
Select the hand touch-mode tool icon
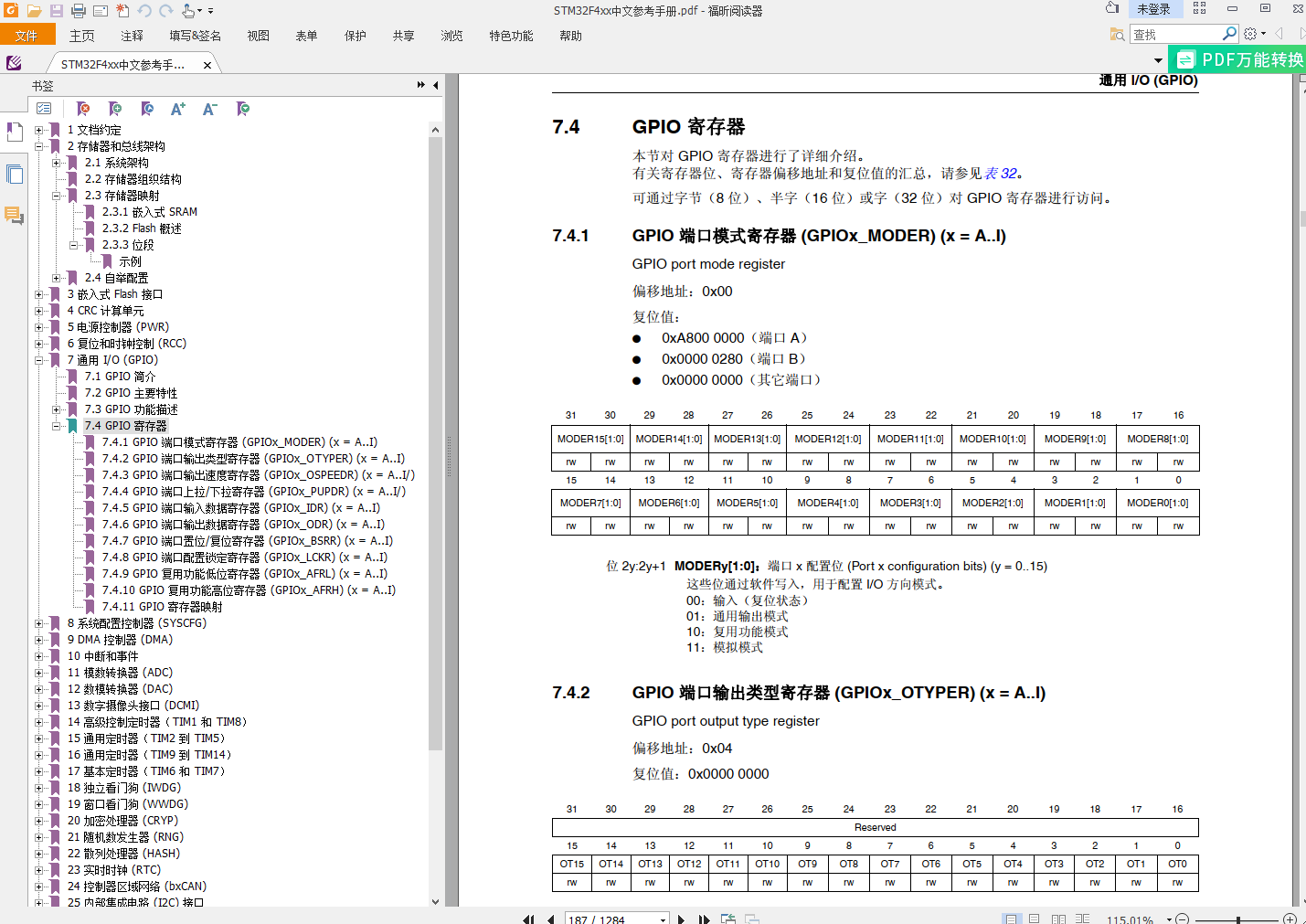tap(189, 11)
